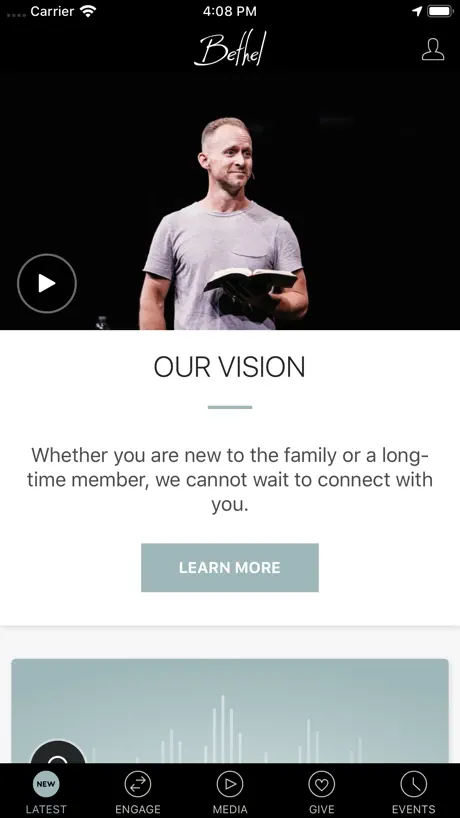Tap the vision description paragraph
460x818 pixels.
(230, 479)
